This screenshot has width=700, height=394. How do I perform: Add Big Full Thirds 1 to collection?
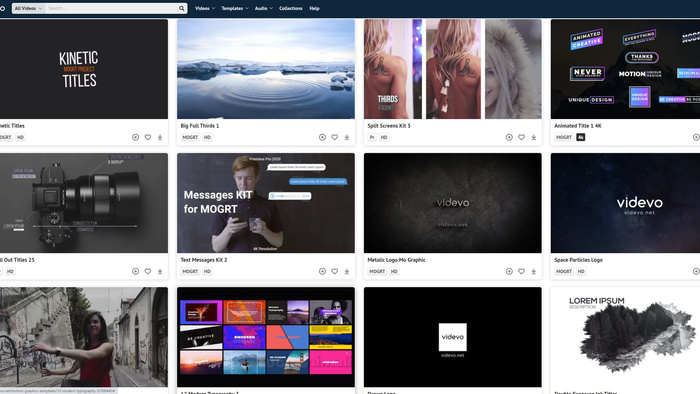coord(322,137)
